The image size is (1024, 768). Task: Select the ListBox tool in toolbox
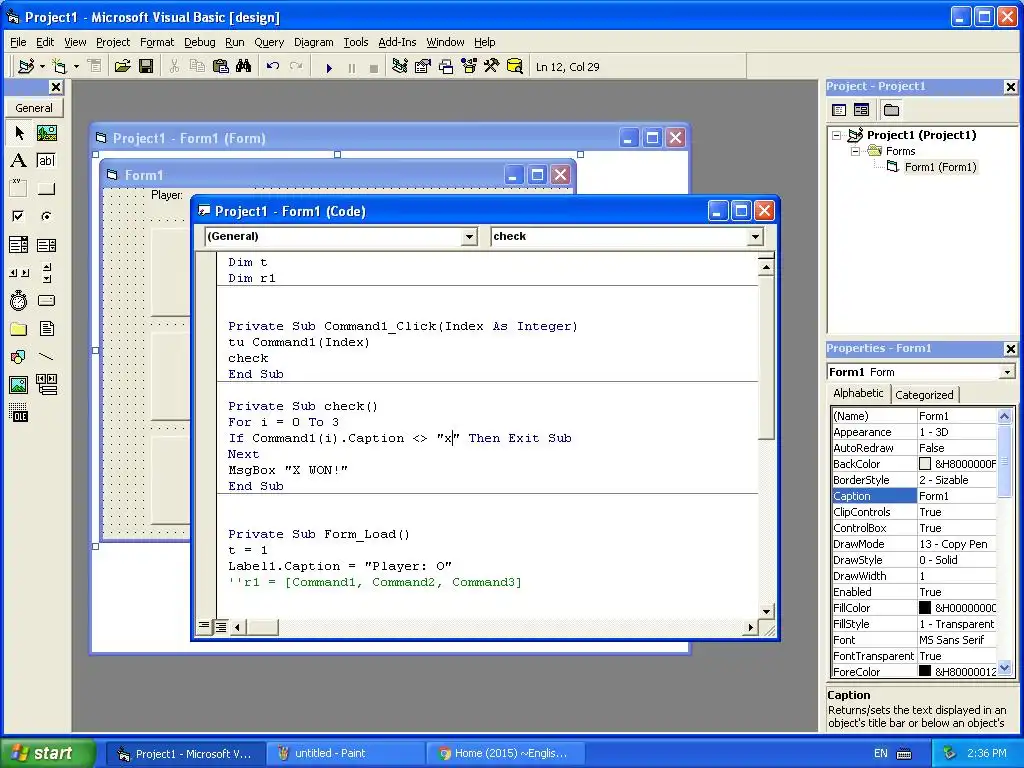(x=46, y=245)
